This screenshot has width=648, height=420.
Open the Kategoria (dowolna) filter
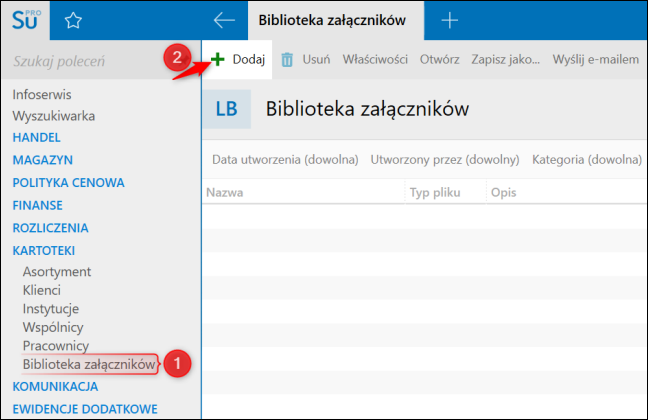(x=587, y=160)
